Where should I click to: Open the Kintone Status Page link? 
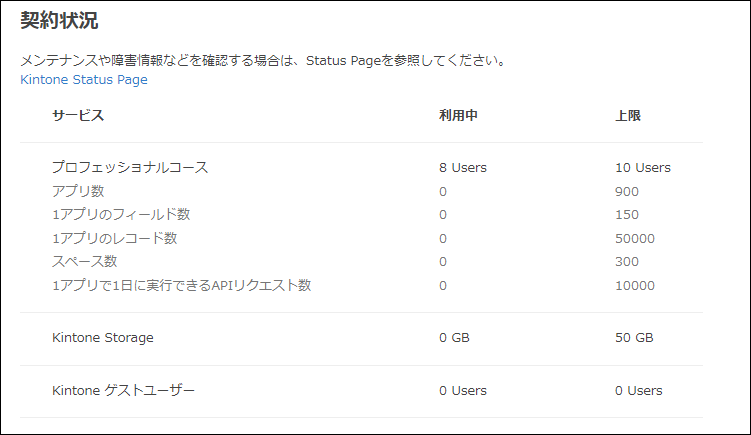(x=84, y=80)
